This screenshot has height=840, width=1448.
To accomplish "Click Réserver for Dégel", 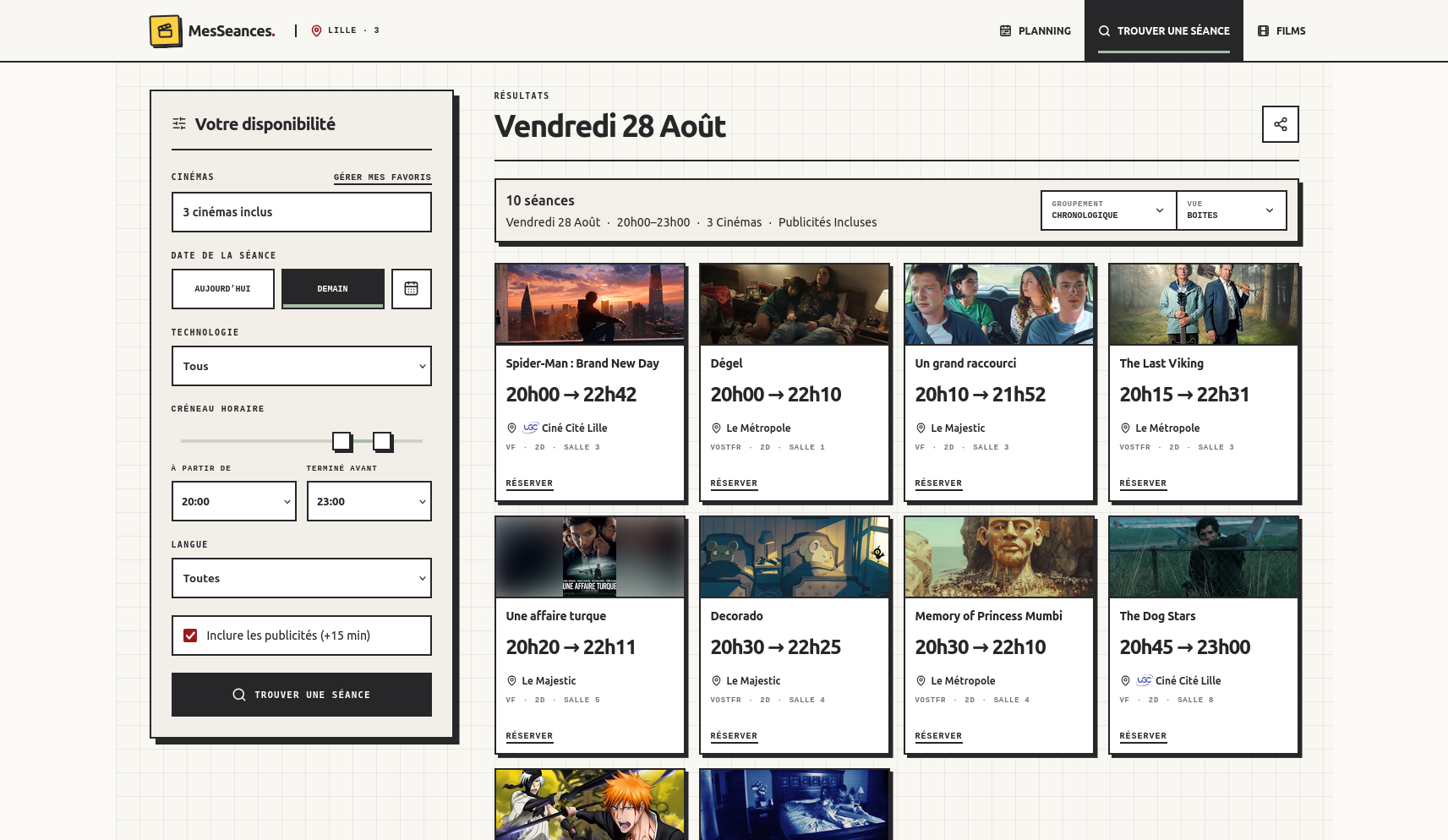I will tap(734, 483).
